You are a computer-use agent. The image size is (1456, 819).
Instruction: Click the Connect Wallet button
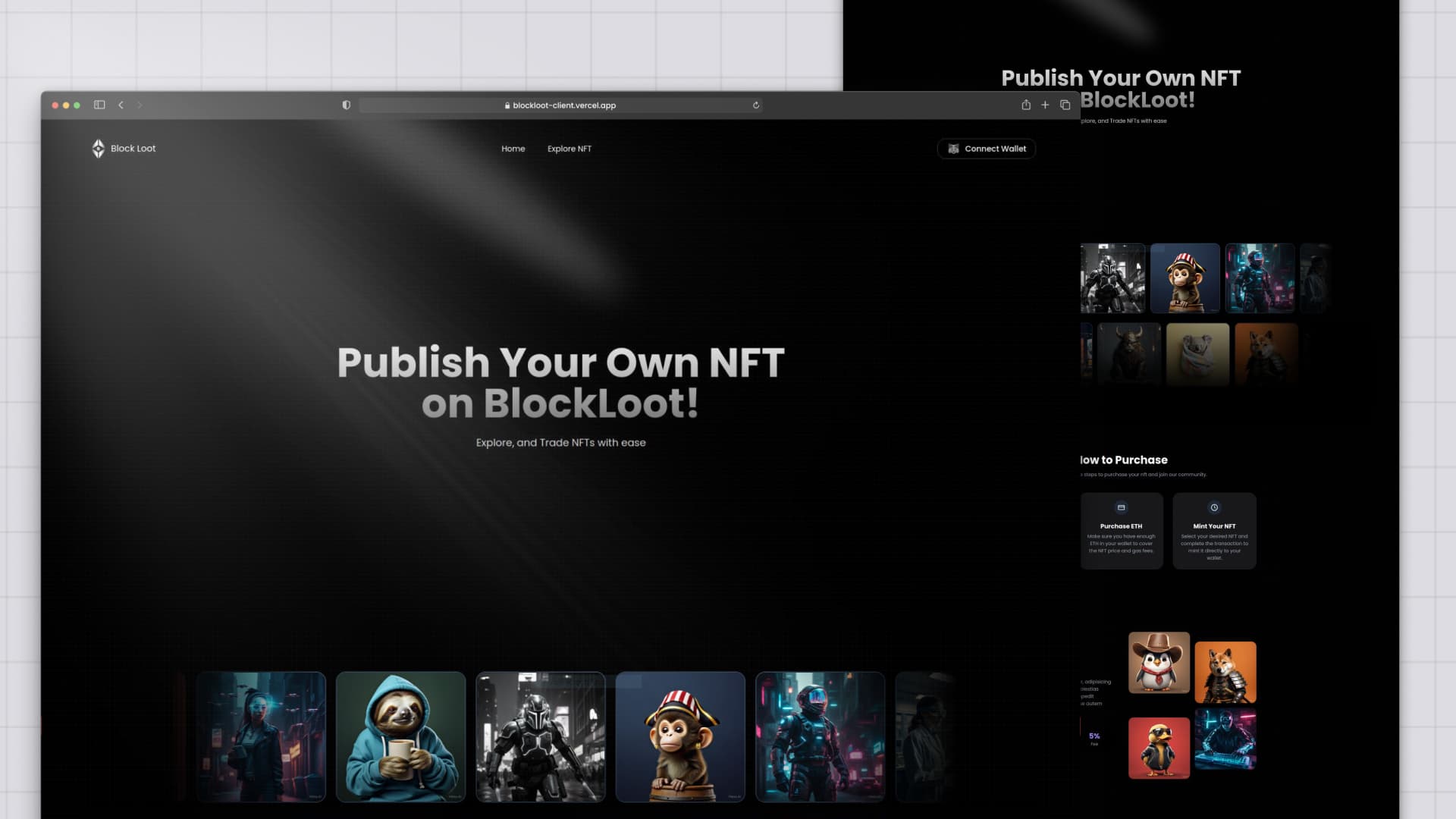[986, 149]
